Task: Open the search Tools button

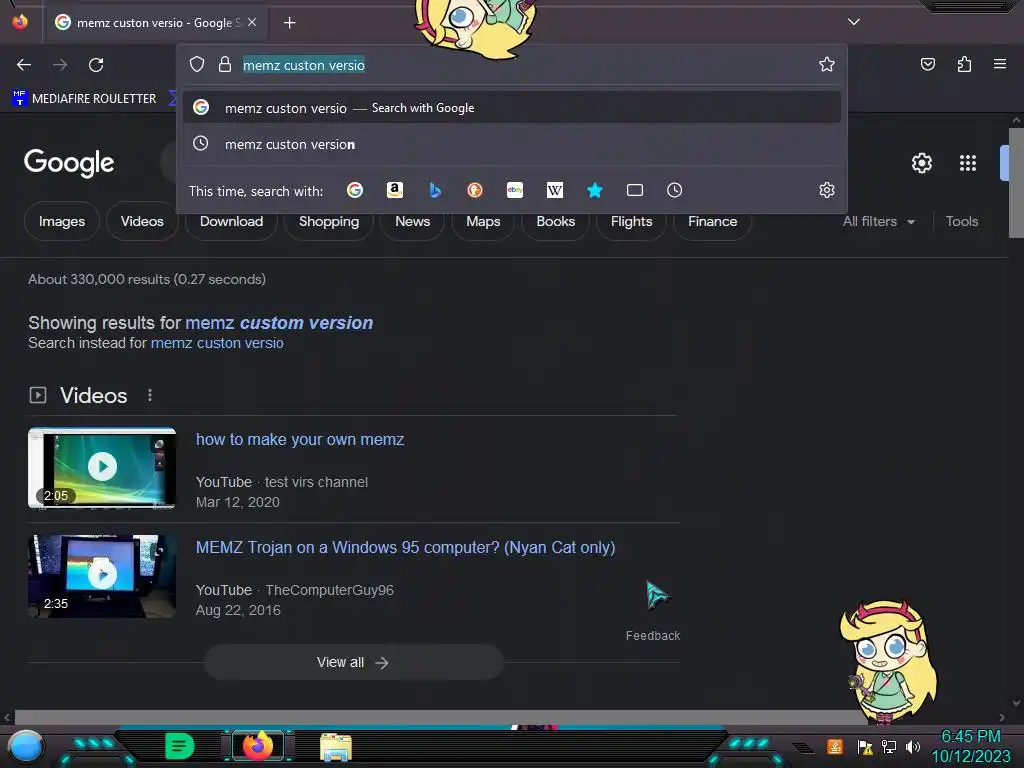Action: point(961,221)
